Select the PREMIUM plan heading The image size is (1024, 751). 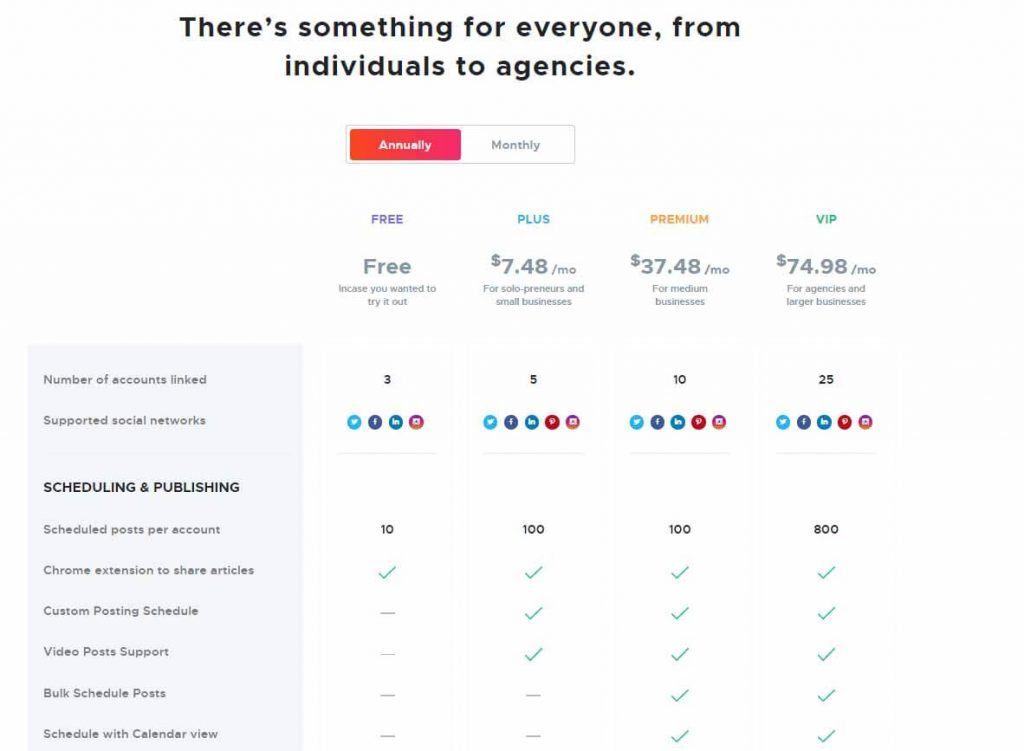click(x=679, y=219)
